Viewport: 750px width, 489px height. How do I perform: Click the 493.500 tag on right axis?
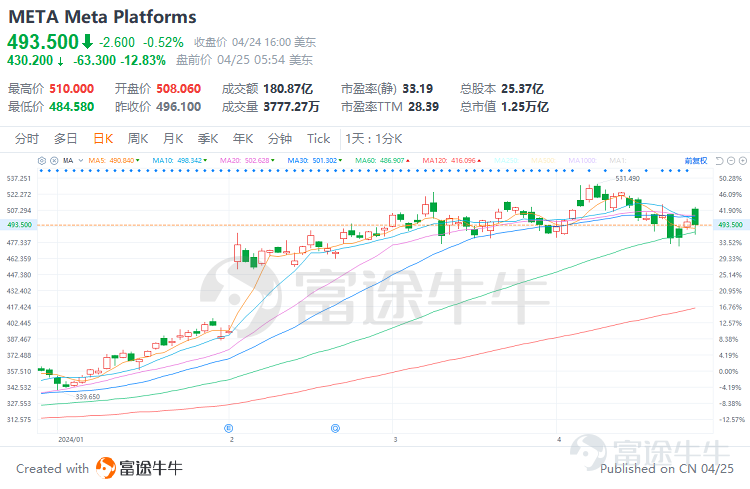tap(730, 224)
